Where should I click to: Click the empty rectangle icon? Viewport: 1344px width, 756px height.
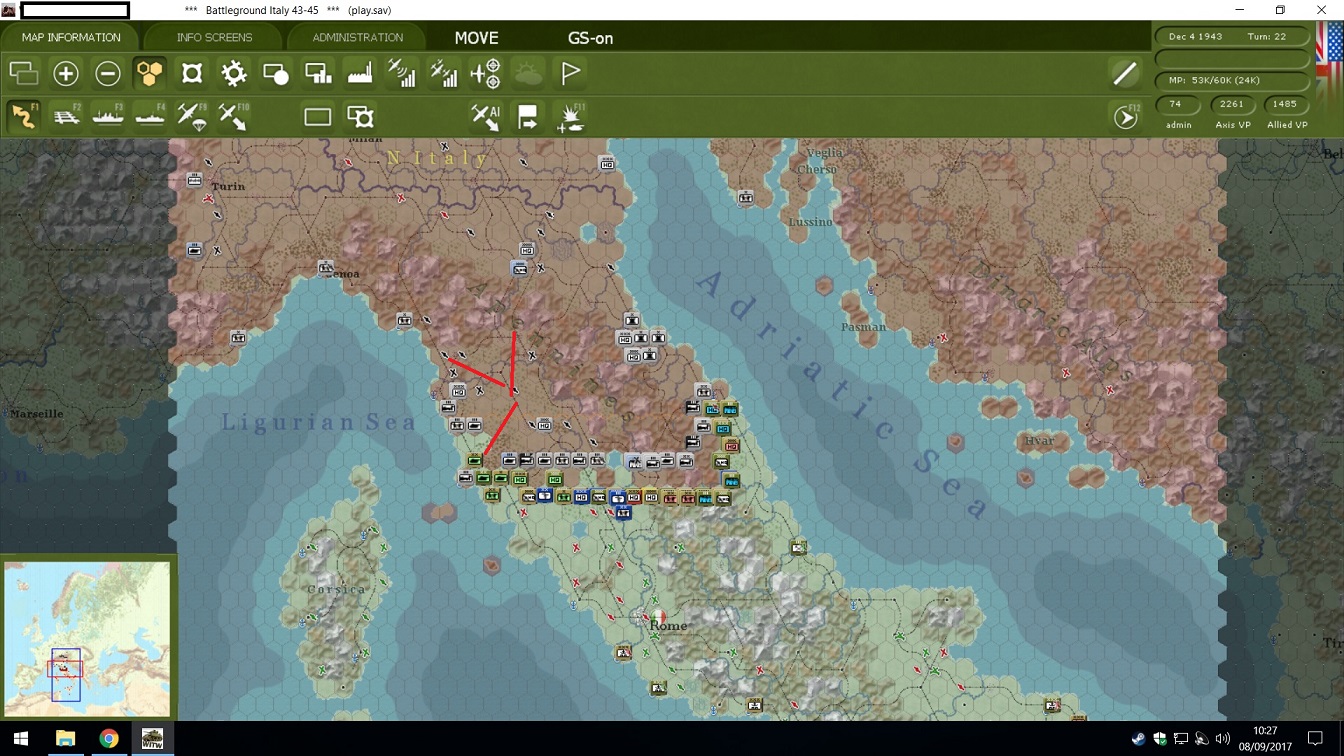318,117
